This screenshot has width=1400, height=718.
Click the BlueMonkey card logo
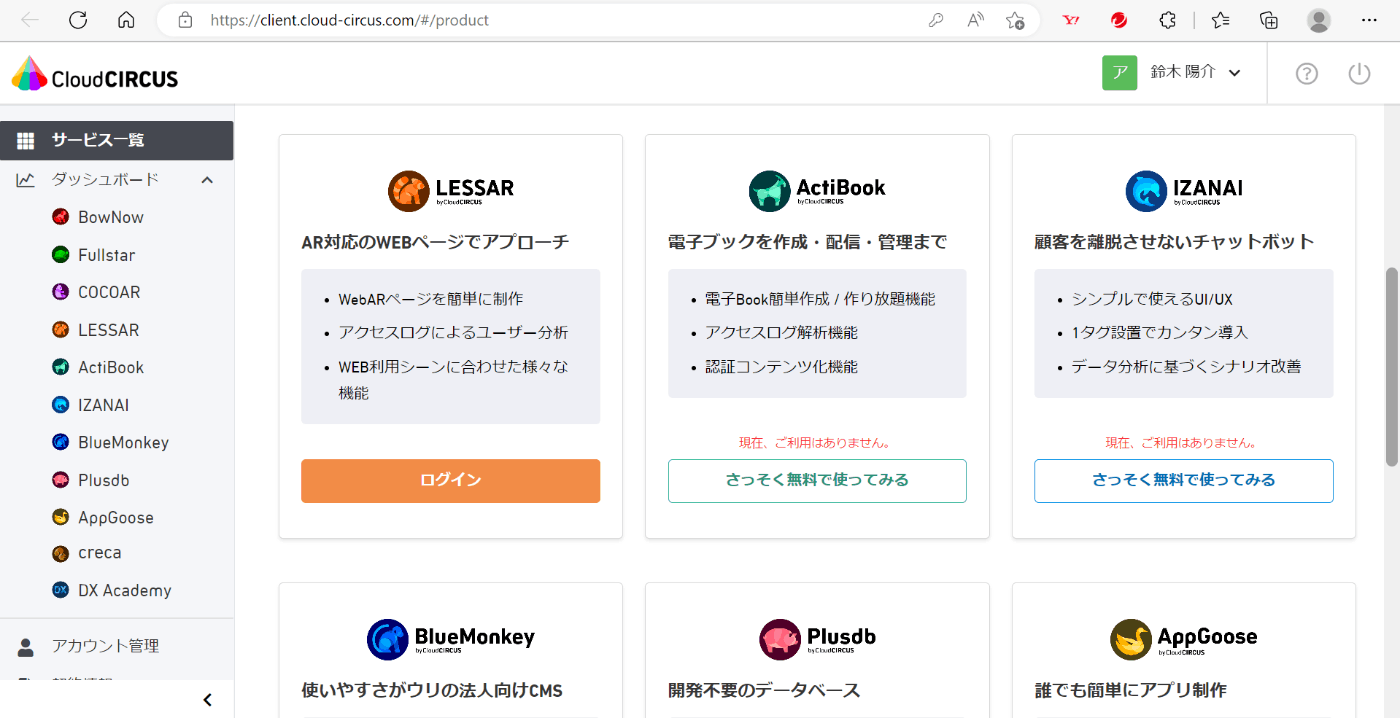click(451, 639)
